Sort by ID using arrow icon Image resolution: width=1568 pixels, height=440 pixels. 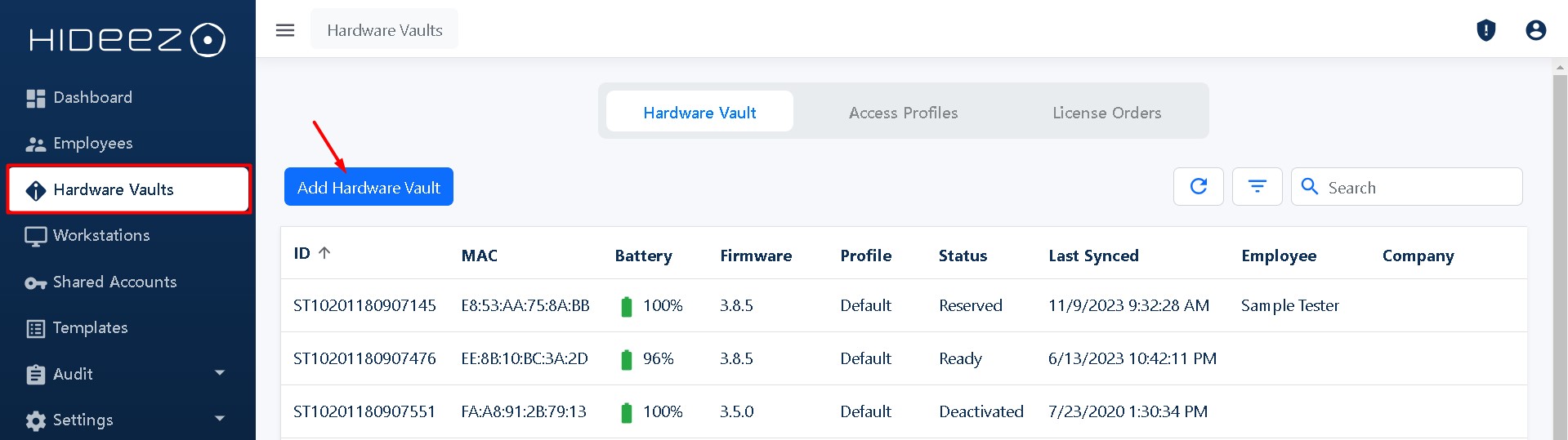[x=324, y=253]
